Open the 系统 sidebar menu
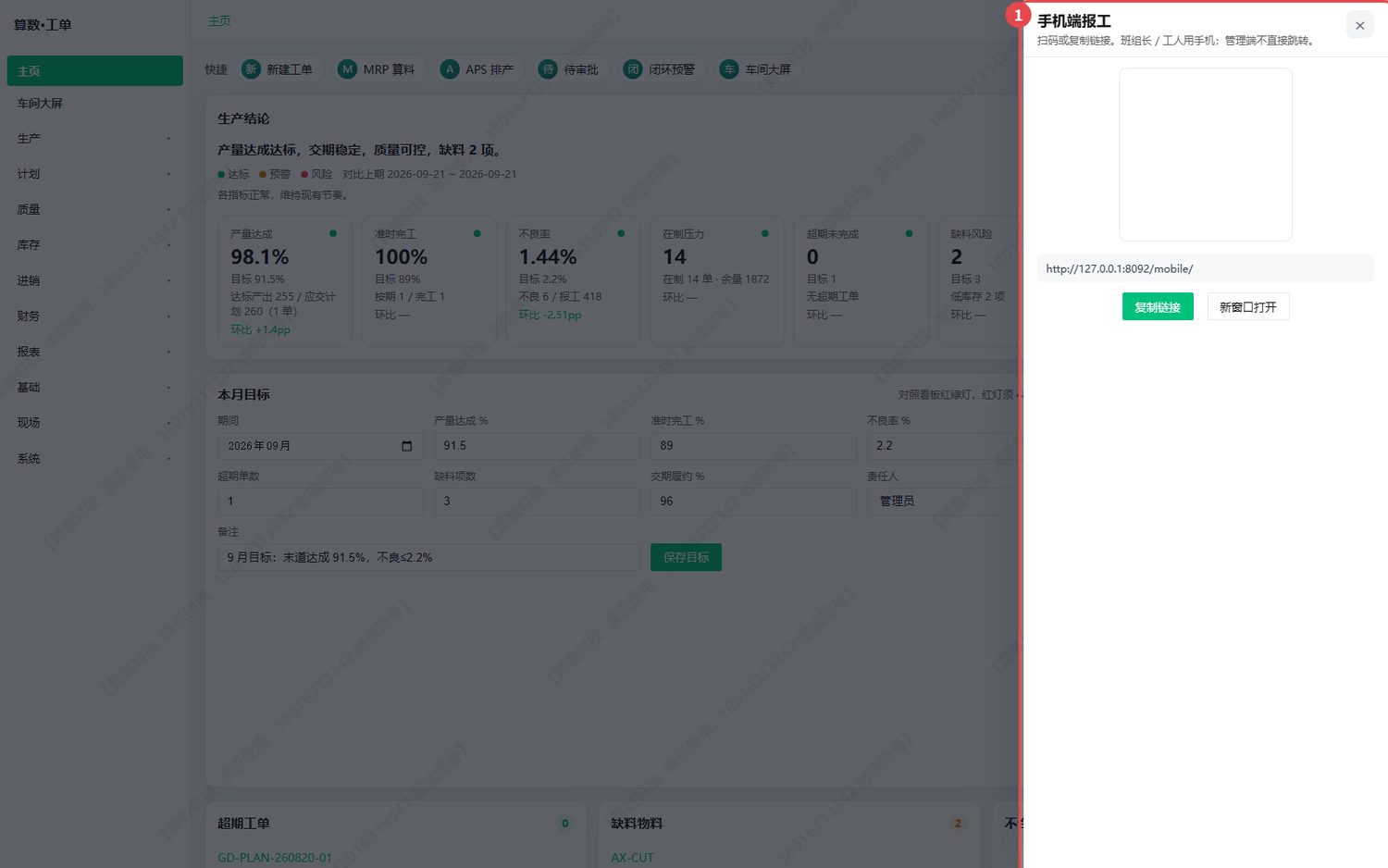 tap(94, 458)
